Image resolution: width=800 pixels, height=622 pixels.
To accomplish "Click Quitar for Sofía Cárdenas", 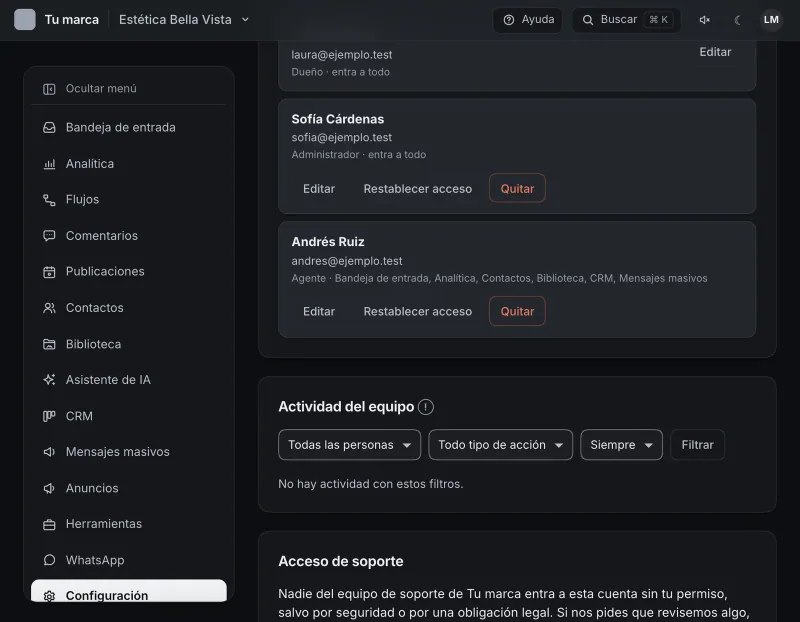I will pyautogui.click(x=517, y=188).
